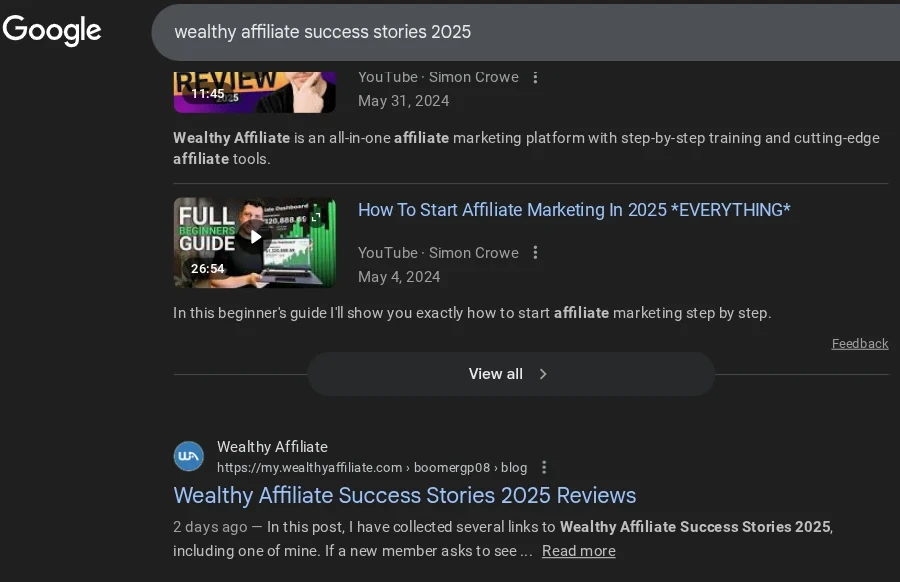Open the three-dot menu on the *EVERYTHING* video result

[536, 252]
